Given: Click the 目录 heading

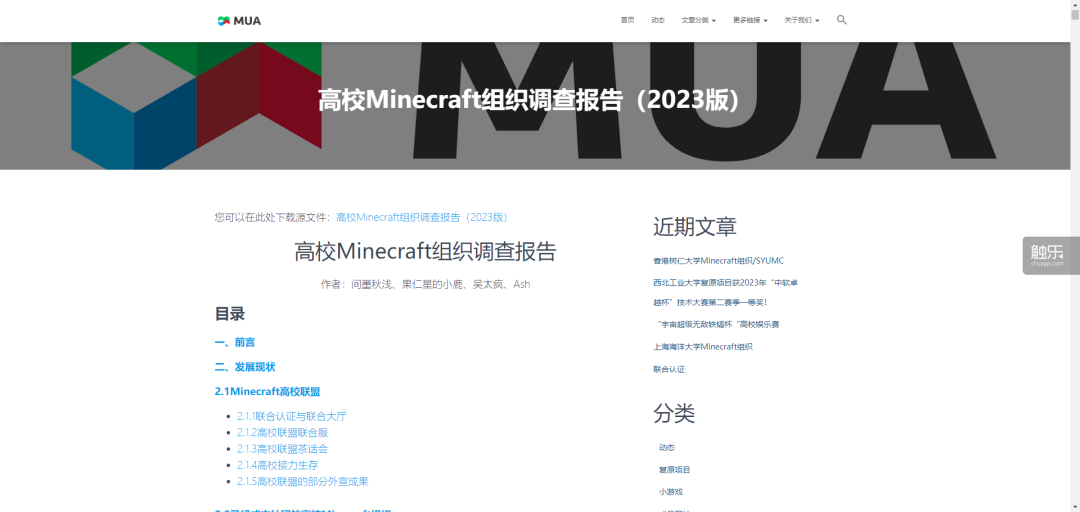Looking at the screenshot, I should click(x=230, y=314).
